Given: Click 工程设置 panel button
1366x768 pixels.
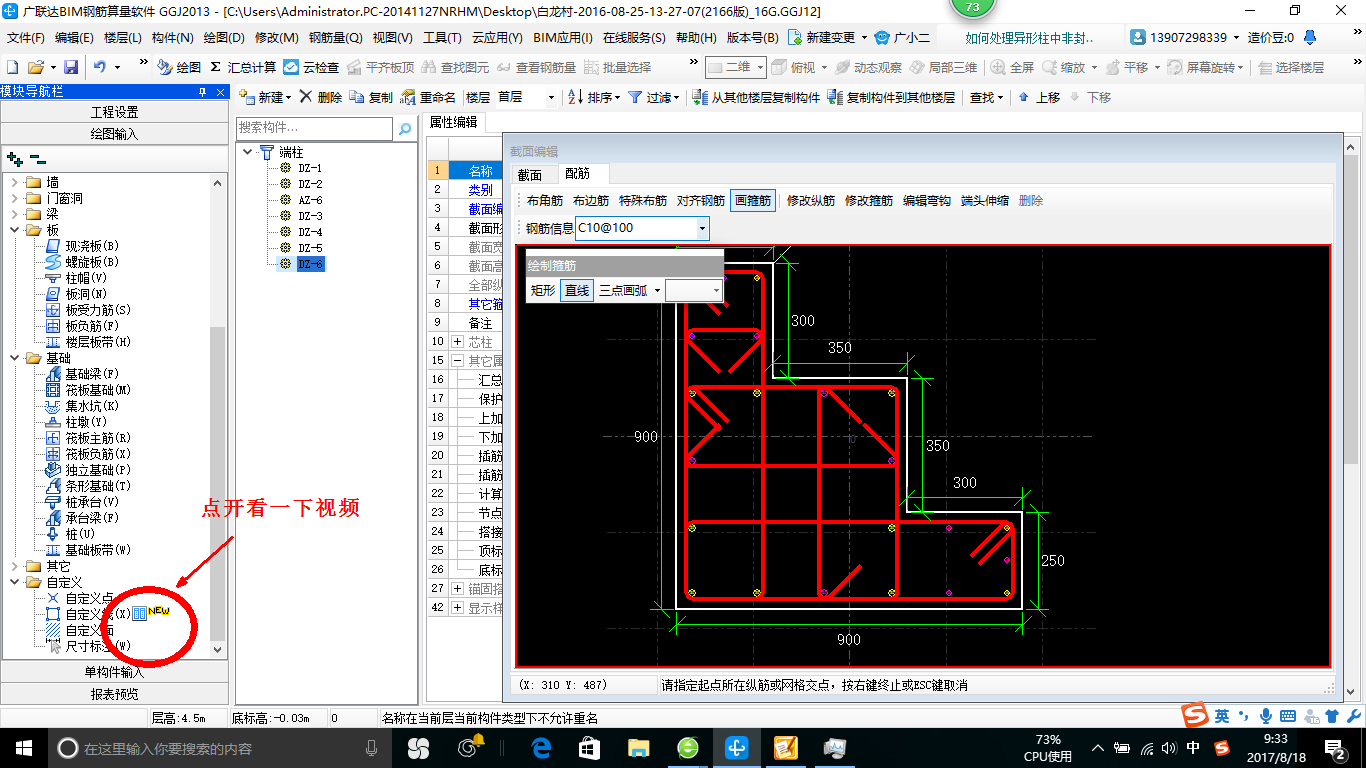Looking at the screenshot, I should click(115, 112).
